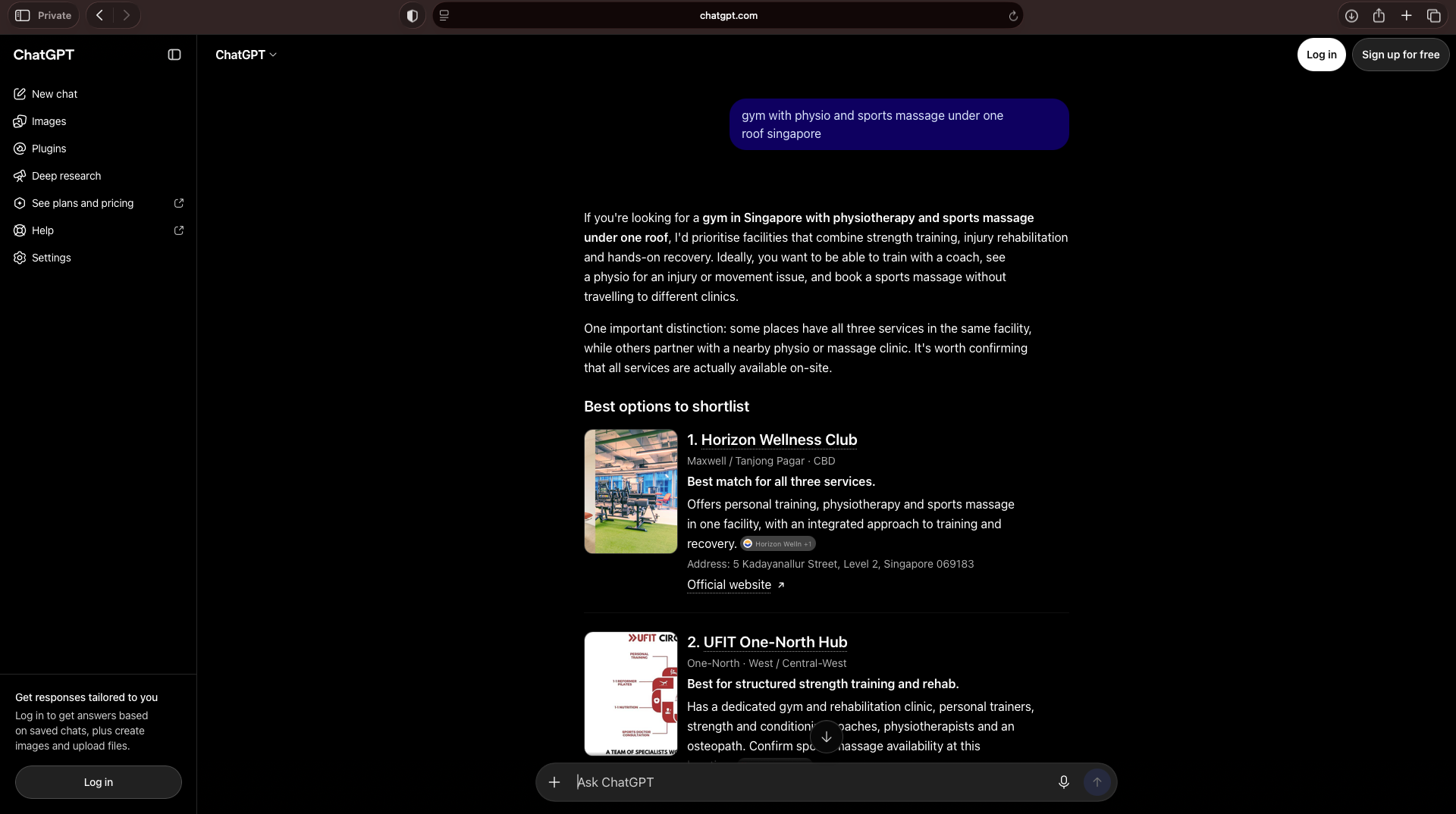Reload the page with refresh icon

[x=1013, y=15]
